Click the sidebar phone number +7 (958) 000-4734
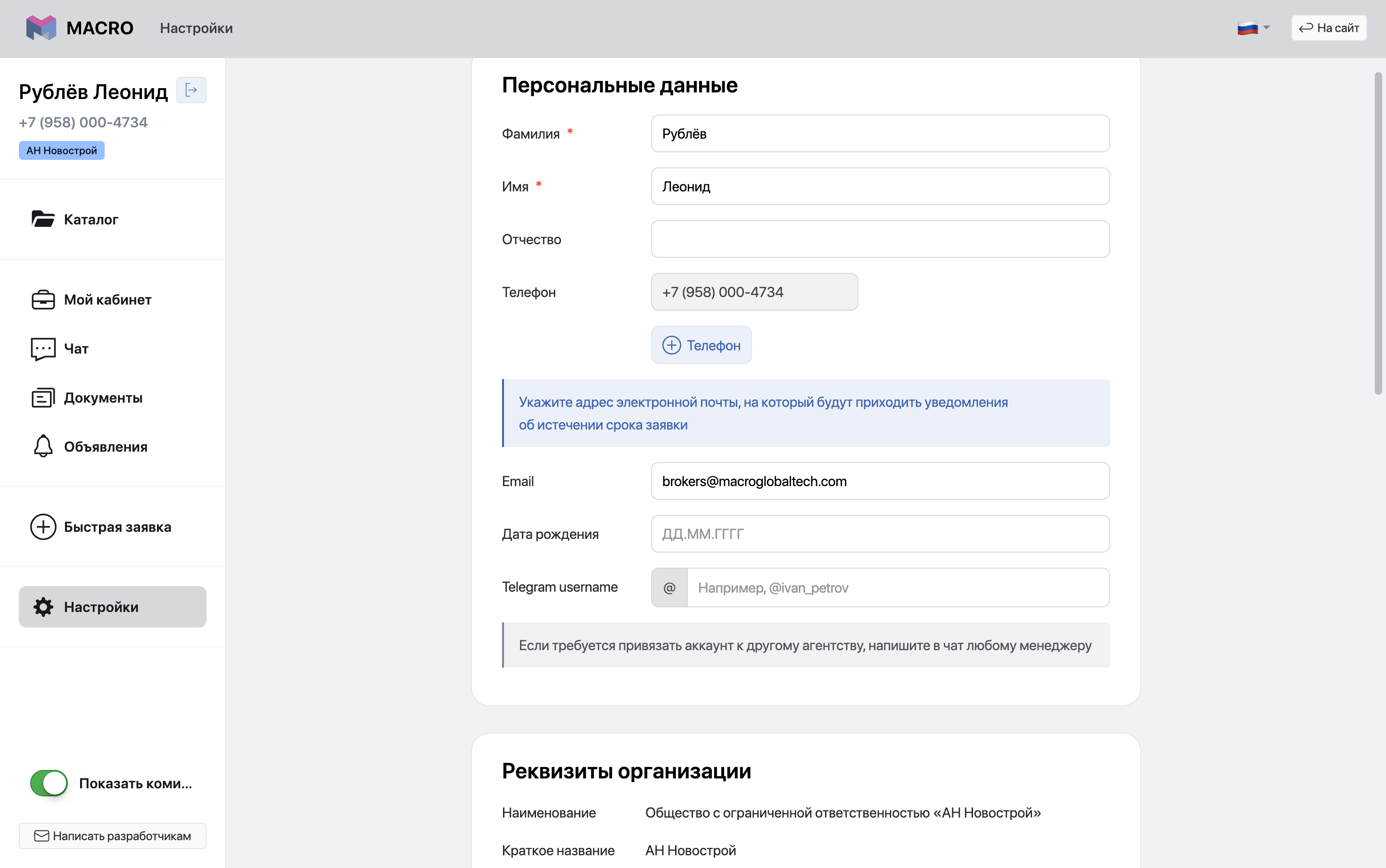The height and width of the screenshot is (868, 1386). click(x=83, y=122)
